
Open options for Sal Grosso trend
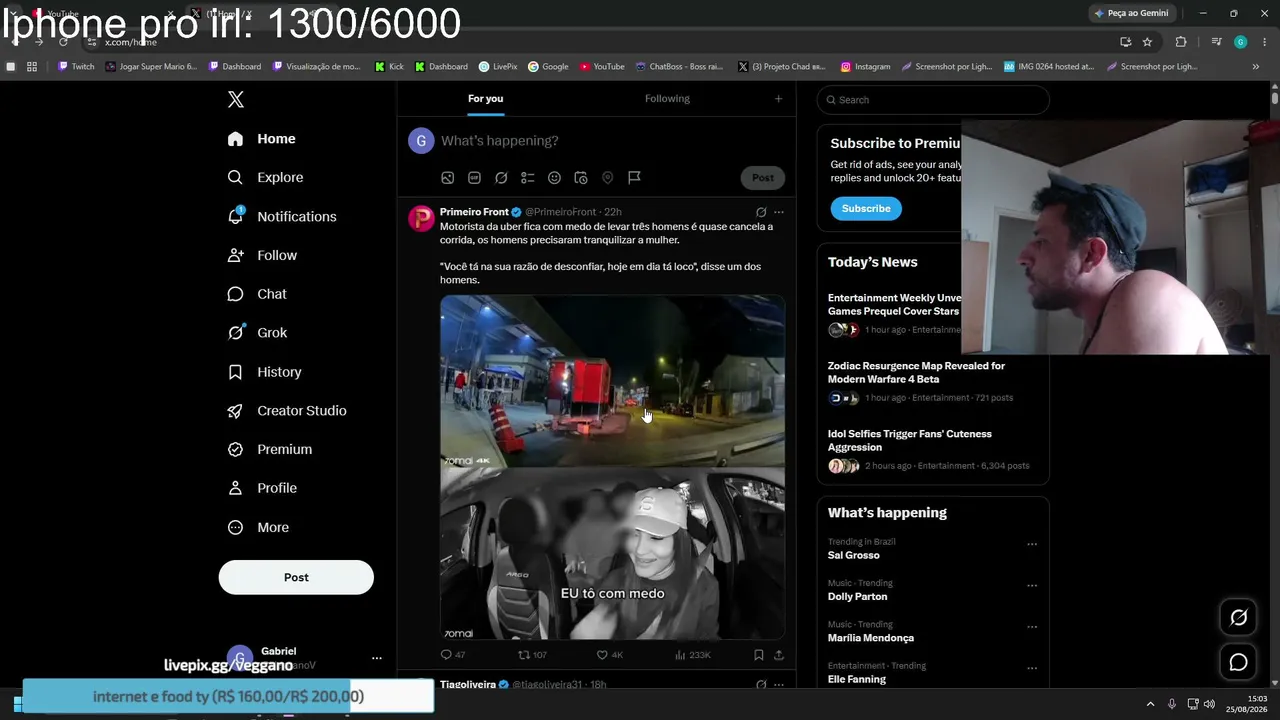tap(1032, 545)
